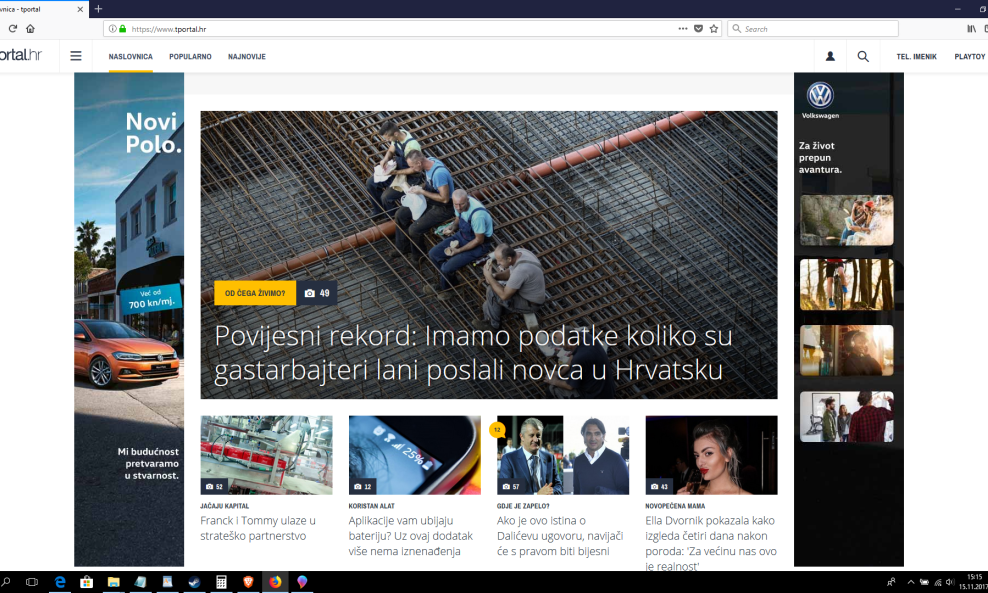This screenshot has width=988, height=593.
Task: Open the Firefox library icon
Action: click(972, 28)
